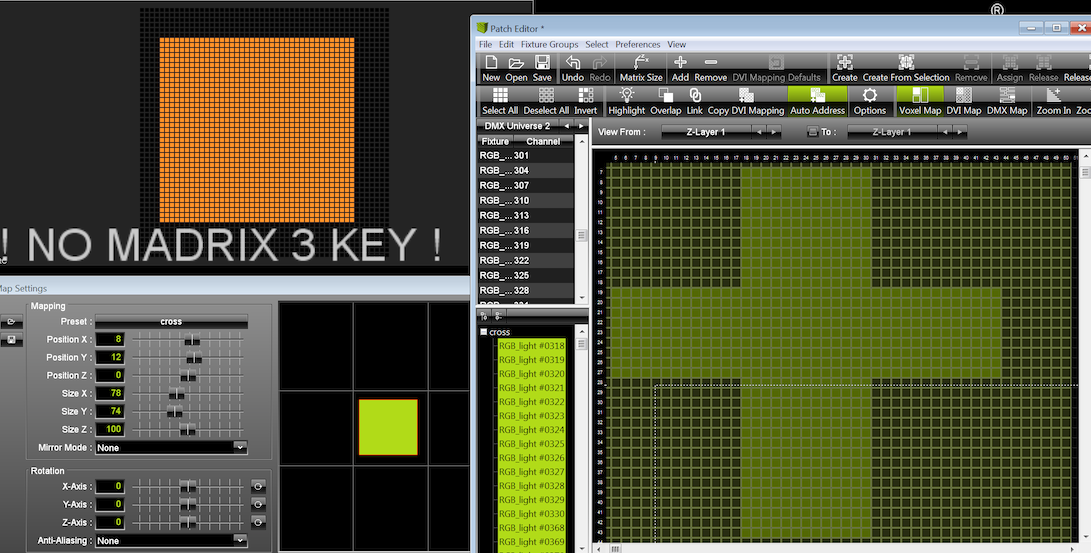Open a patch file via Open
This screenshot has width=1091, height=553.
pyautogui.click(x=516, y=63)
